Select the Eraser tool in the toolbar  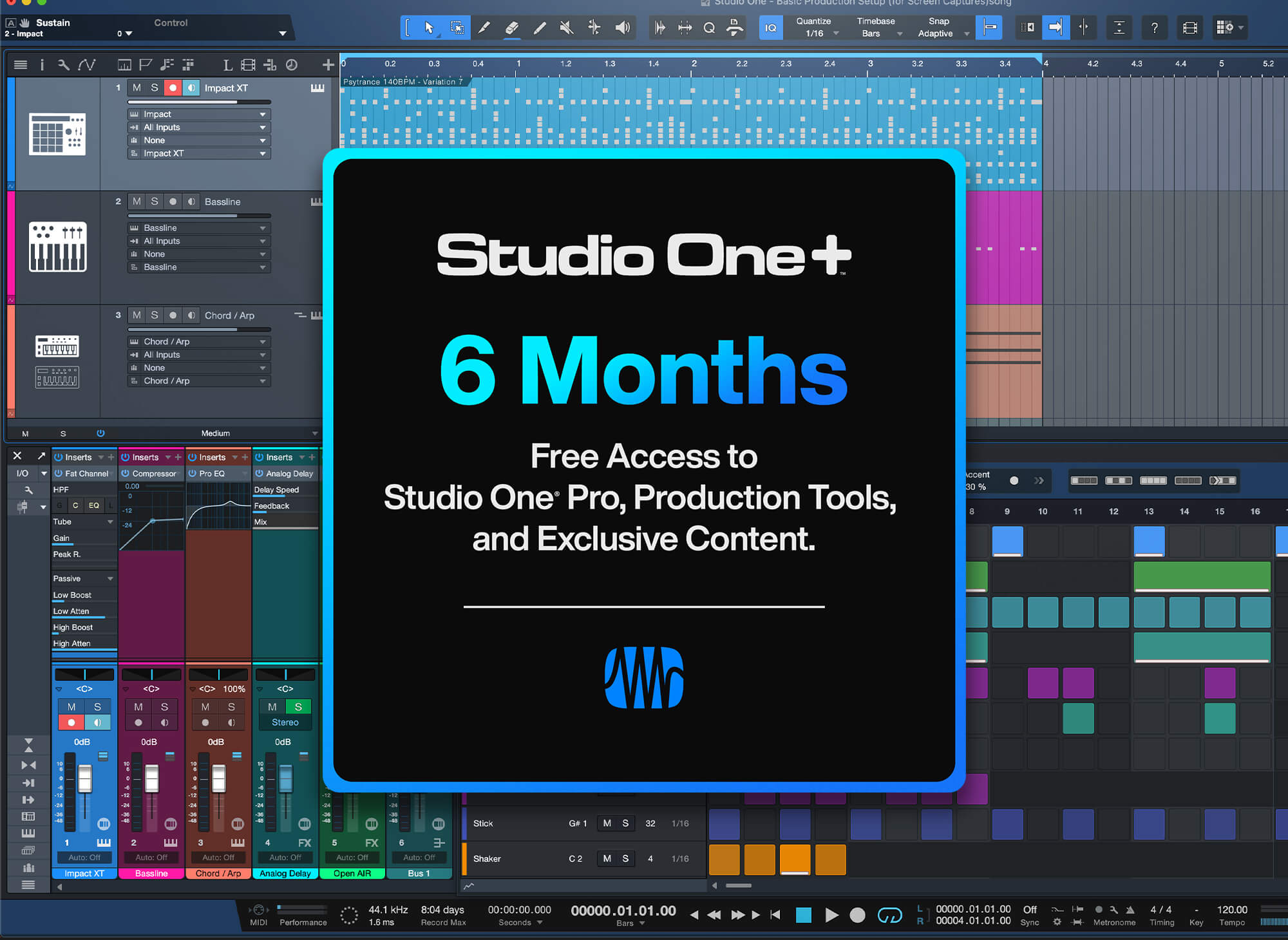point(512,27)
